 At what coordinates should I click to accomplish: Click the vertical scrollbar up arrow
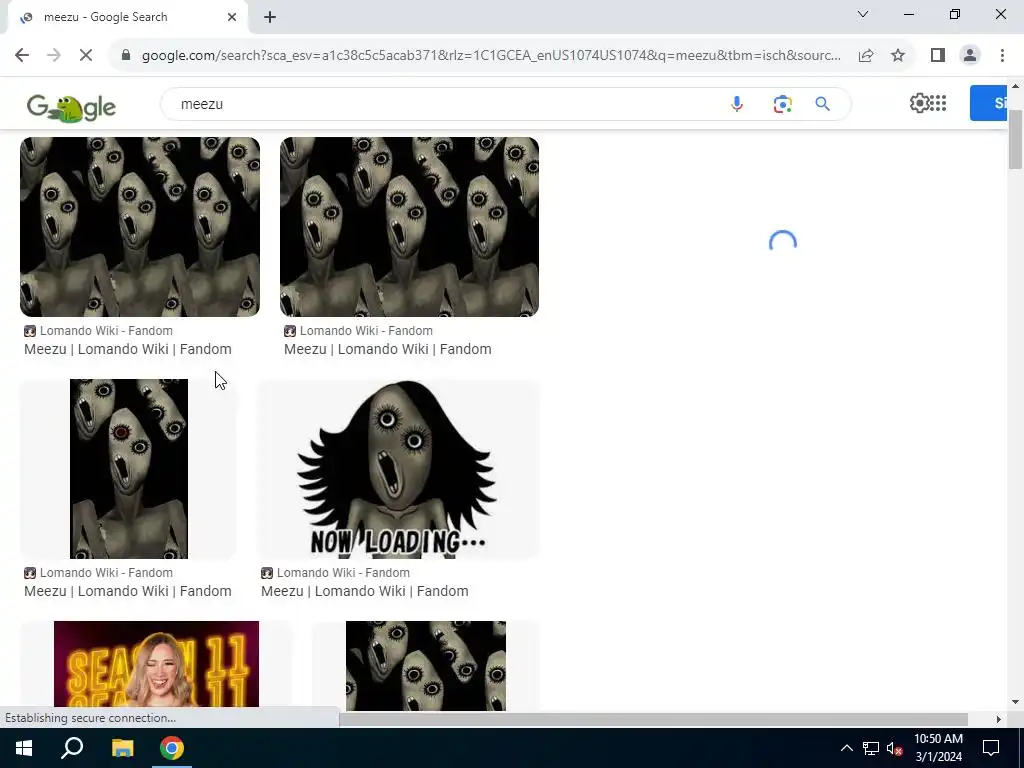[x=1016, y=86]
